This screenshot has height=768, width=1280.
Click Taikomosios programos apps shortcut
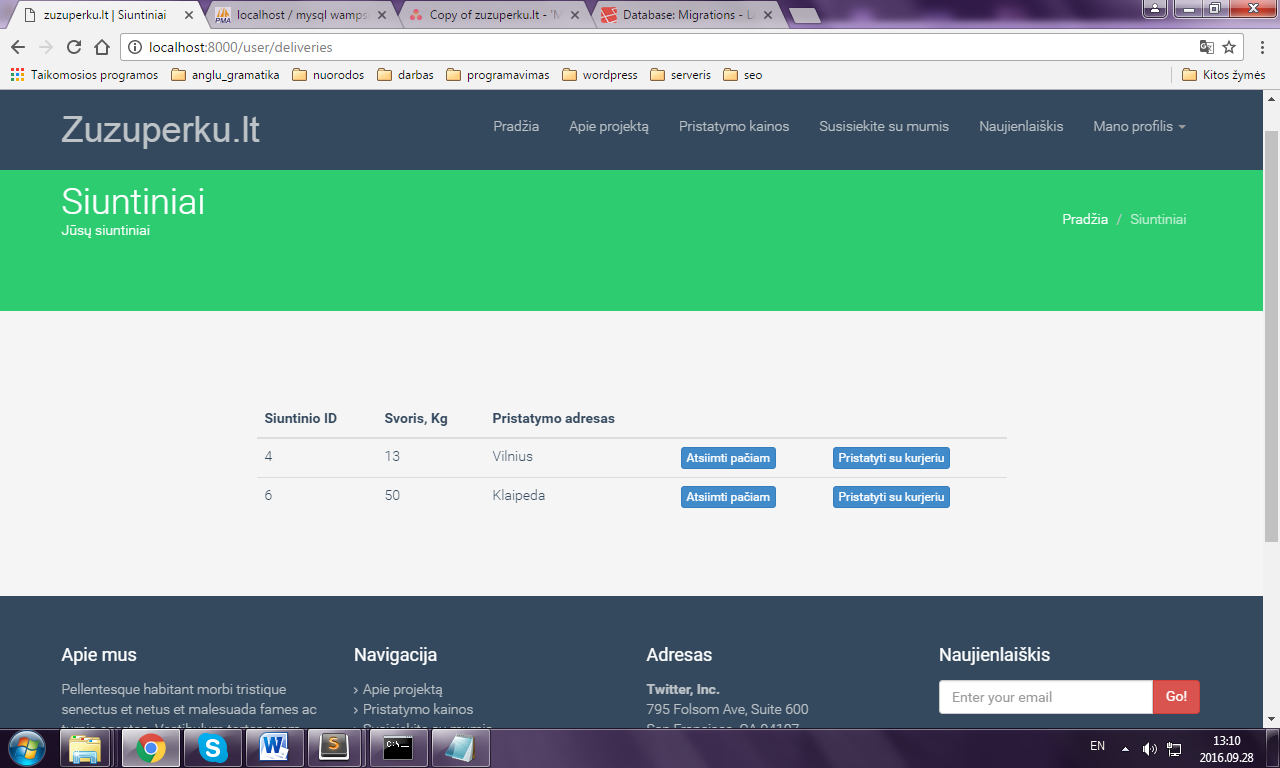[x=85, y=75]
